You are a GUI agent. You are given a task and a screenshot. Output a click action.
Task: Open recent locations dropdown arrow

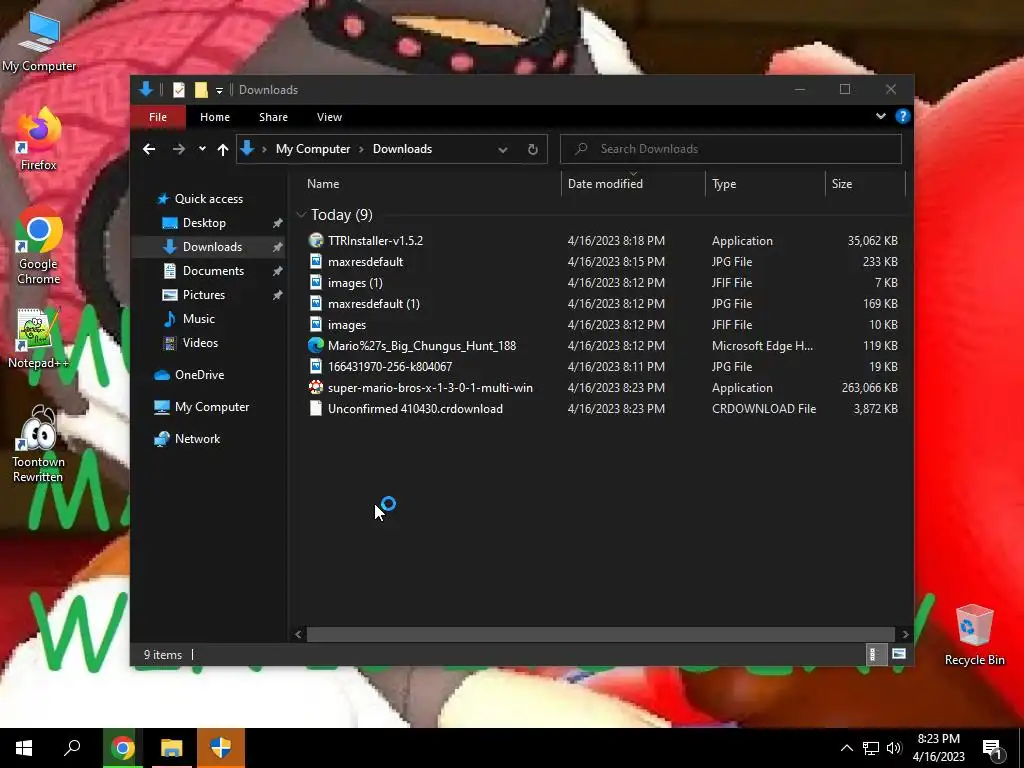(x=202, y=149)
